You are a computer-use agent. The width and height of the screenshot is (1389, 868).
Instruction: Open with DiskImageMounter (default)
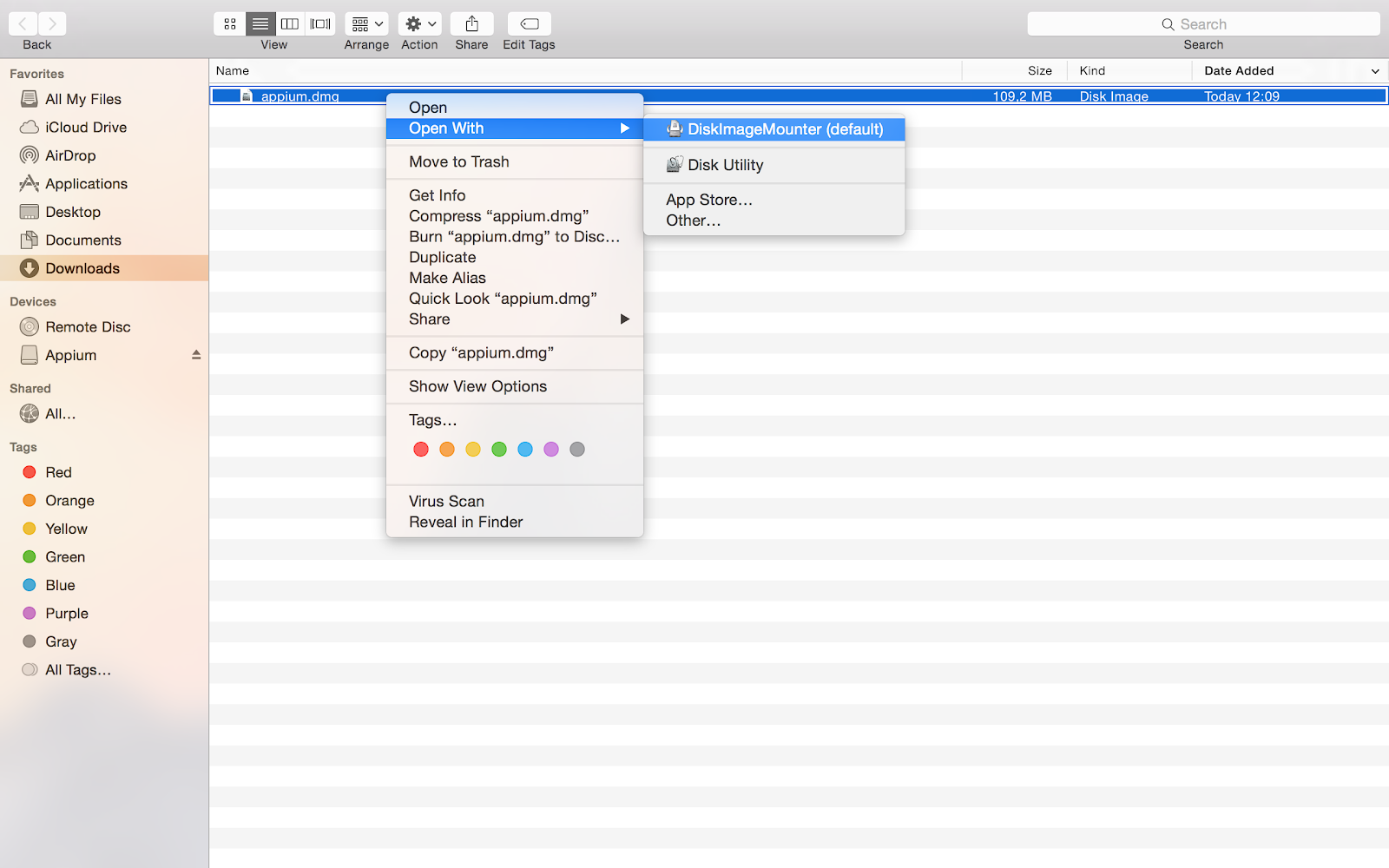tap(774, 129)
